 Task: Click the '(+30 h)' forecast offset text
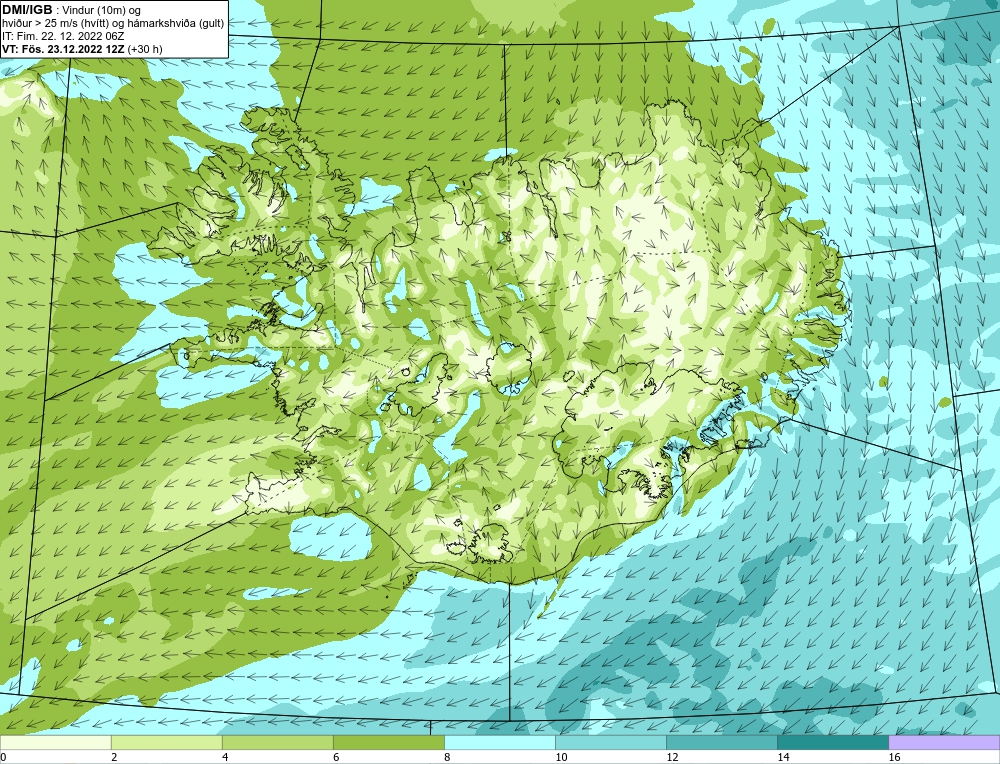(x=145, y=49)
